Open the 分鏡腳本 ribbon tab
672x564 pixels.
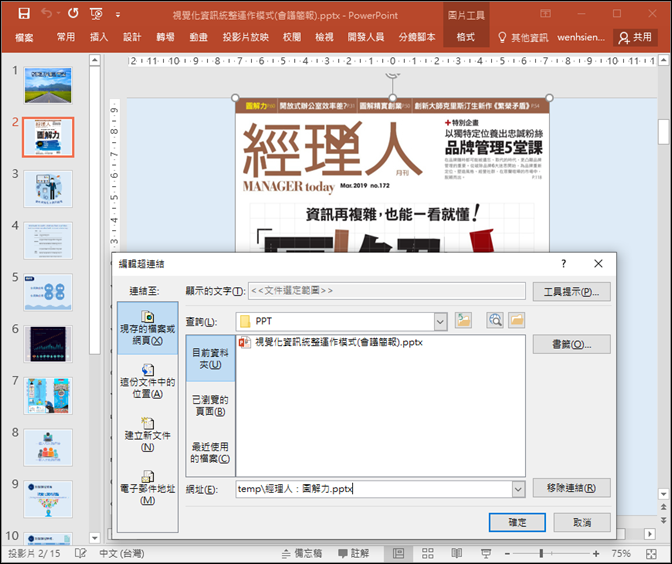417,37
